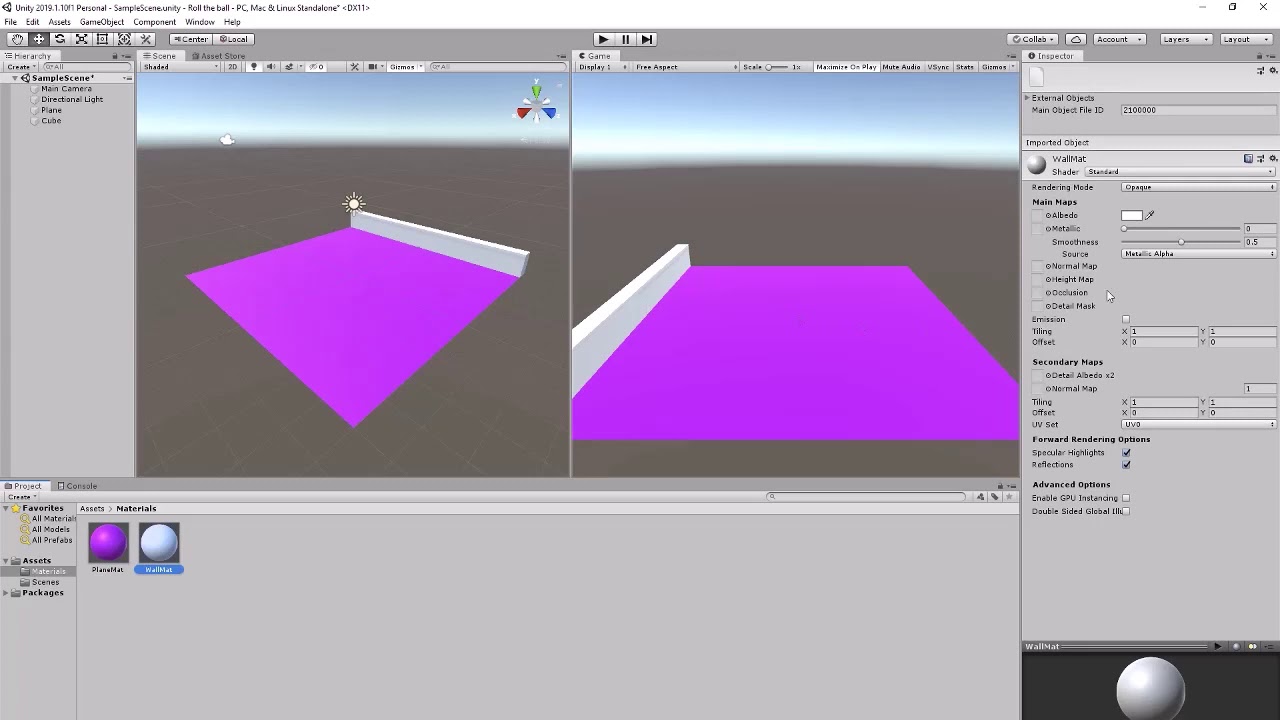Toggle scene effects icon

coord(289,67)
